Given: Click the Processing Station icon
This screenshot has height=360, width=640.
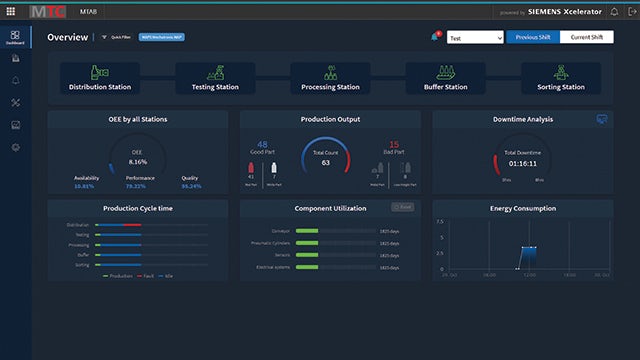Looking at the screenshot, I should (331, 73).
